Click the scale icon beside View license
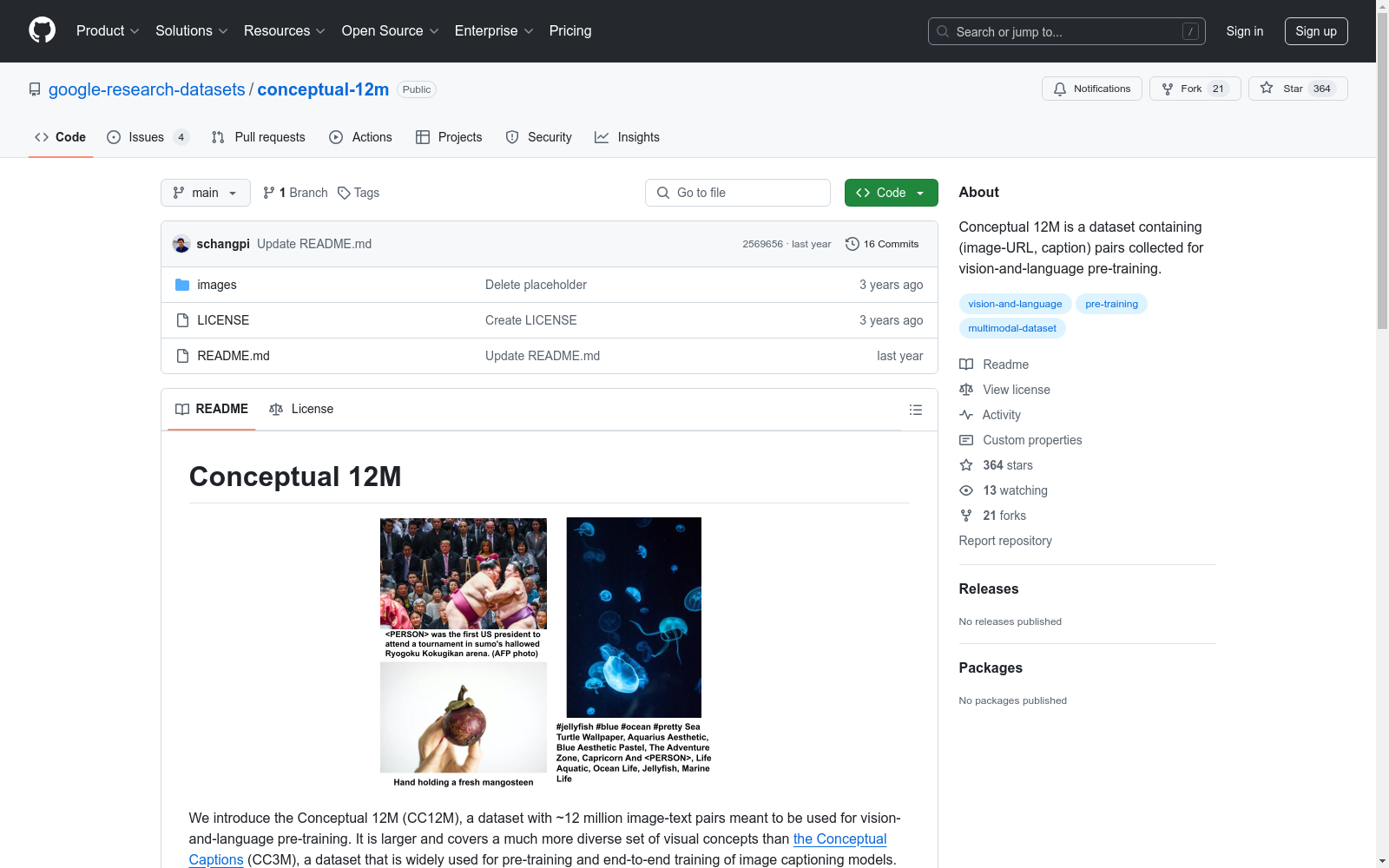The image size is (1389, 868). [x=966, y=390]
